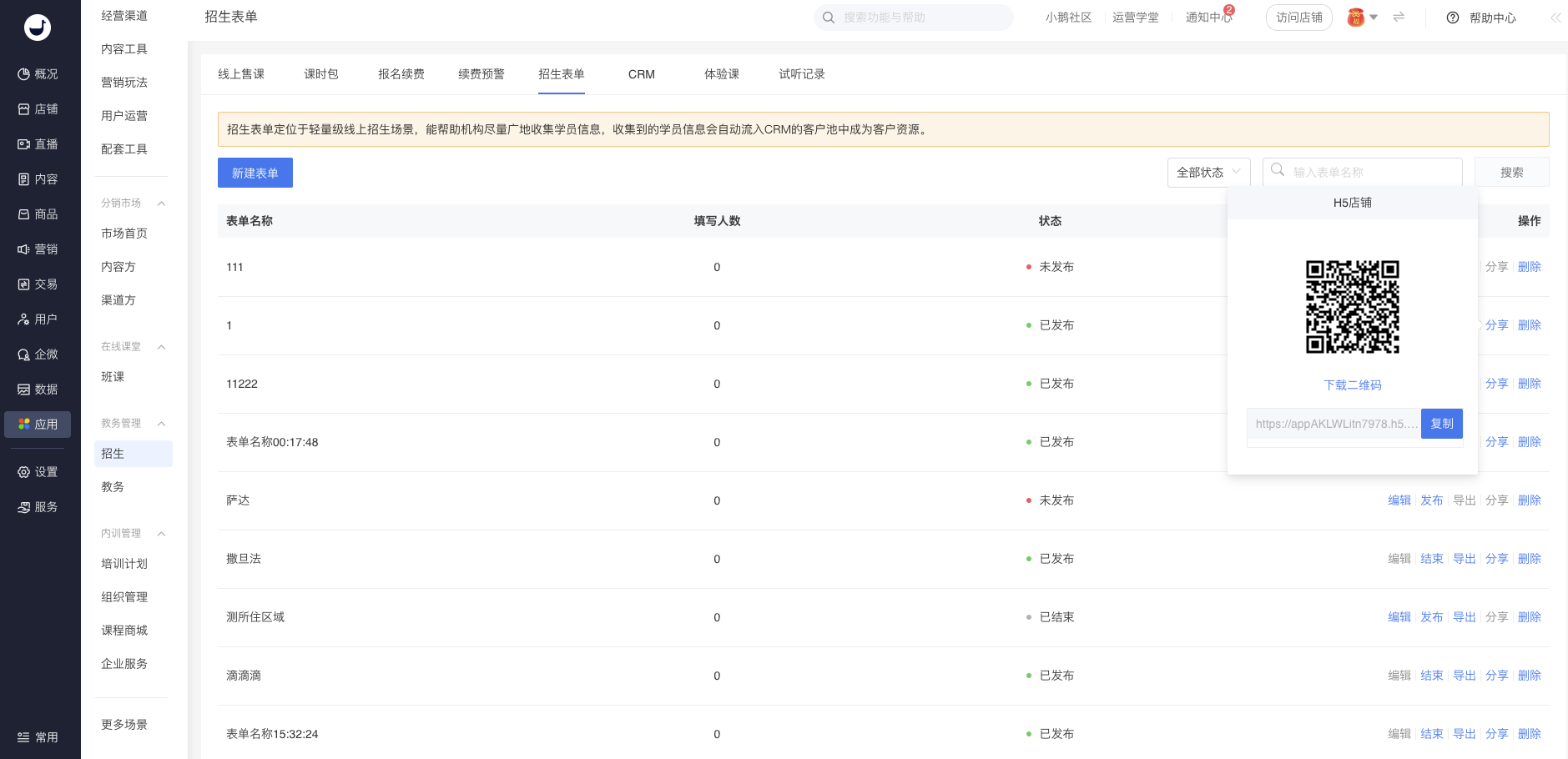The height and width of the screenshot is (759, 1568).
Task: Click the Data (数据) sidebar icon
Action: tap(24, 390)
